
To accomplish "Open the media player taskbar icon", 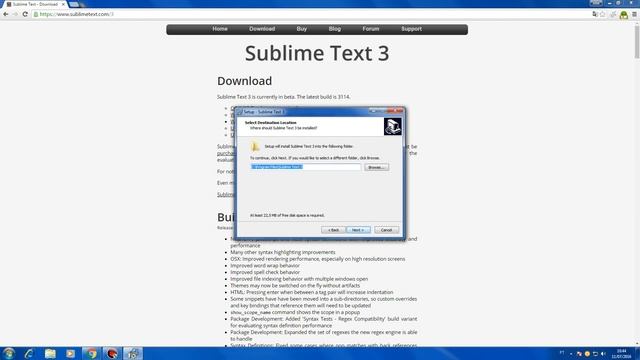I will coord(71,353).
